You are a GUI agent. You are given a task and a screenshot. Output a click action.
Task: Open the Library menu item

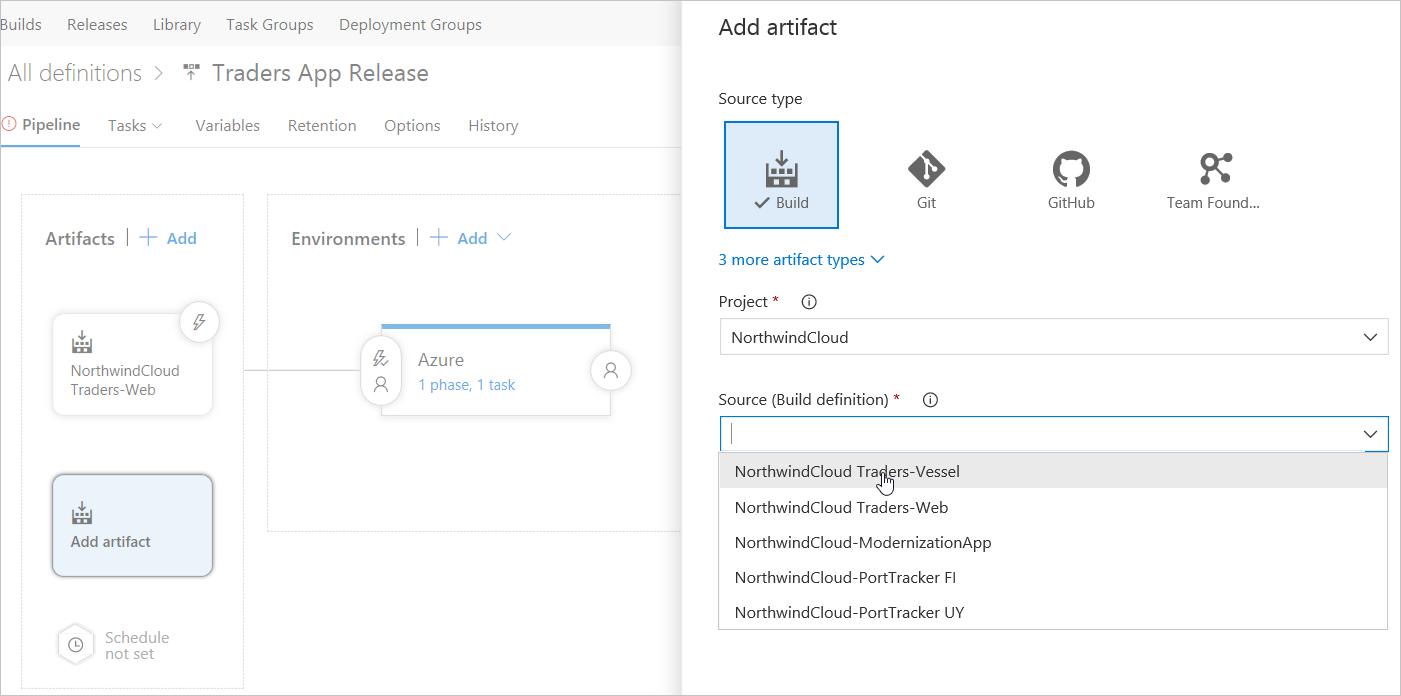177,25
